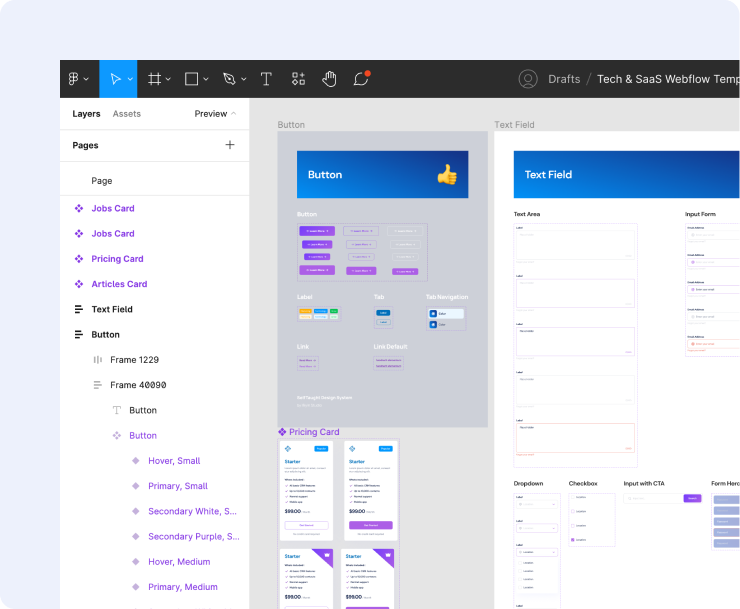The width and height of the screenshot is (740, 609).
Task: Open the Drafts breadcrumb link
Action: [564, 79]
